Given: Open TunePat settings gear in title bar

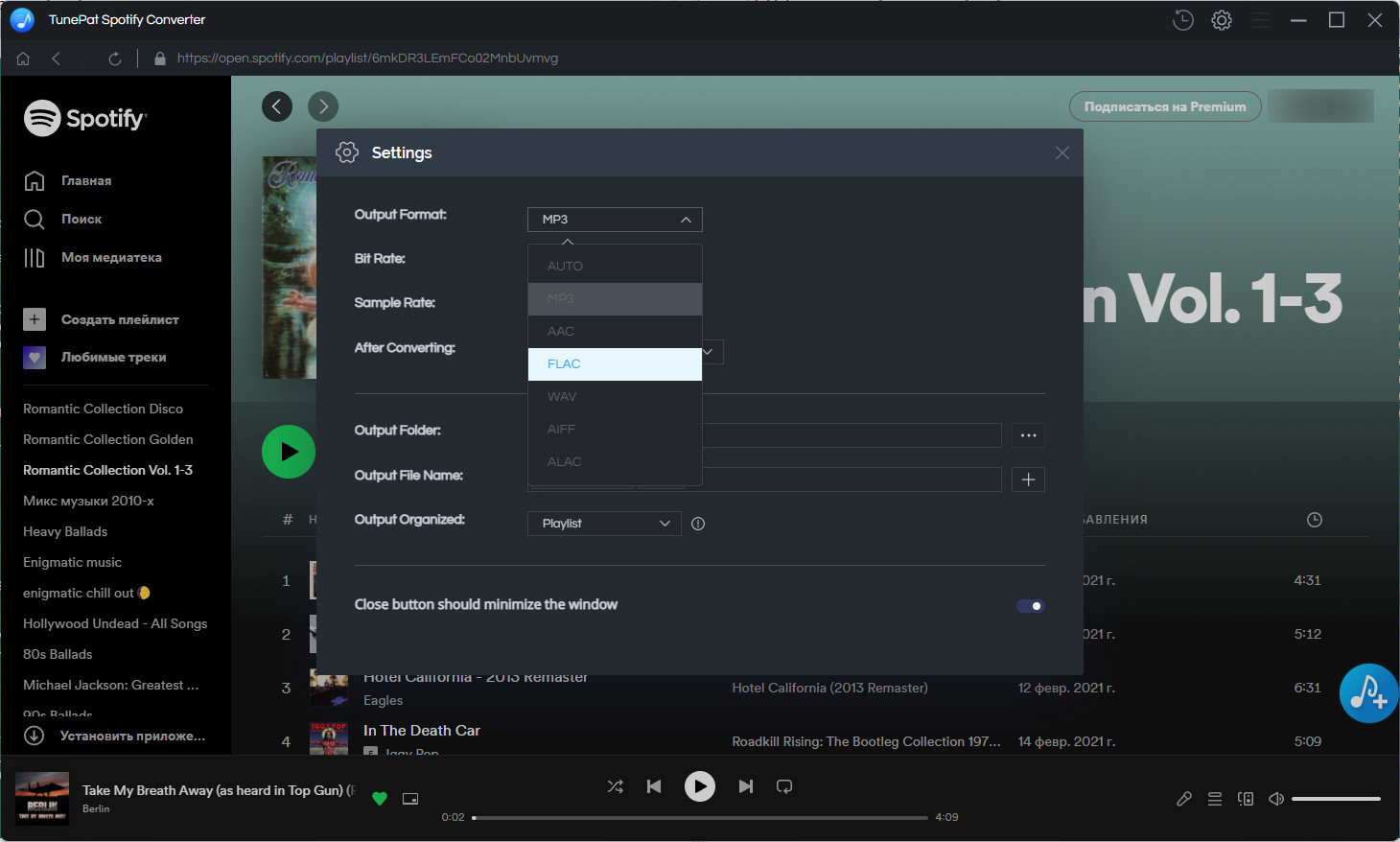Looking at the screenshot, I should pos(1222,20).
